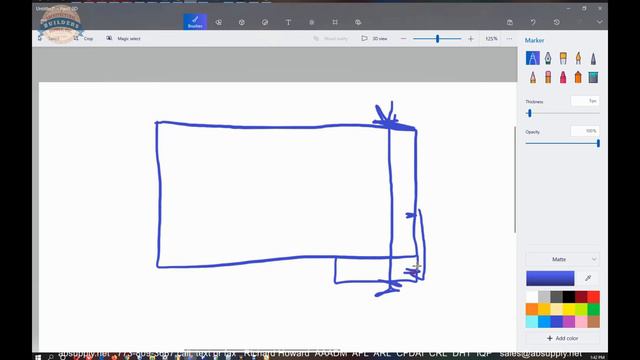Click the Paste icon in top bar
640x360 pixels.
pyautogui.click(x=510, y=22)
